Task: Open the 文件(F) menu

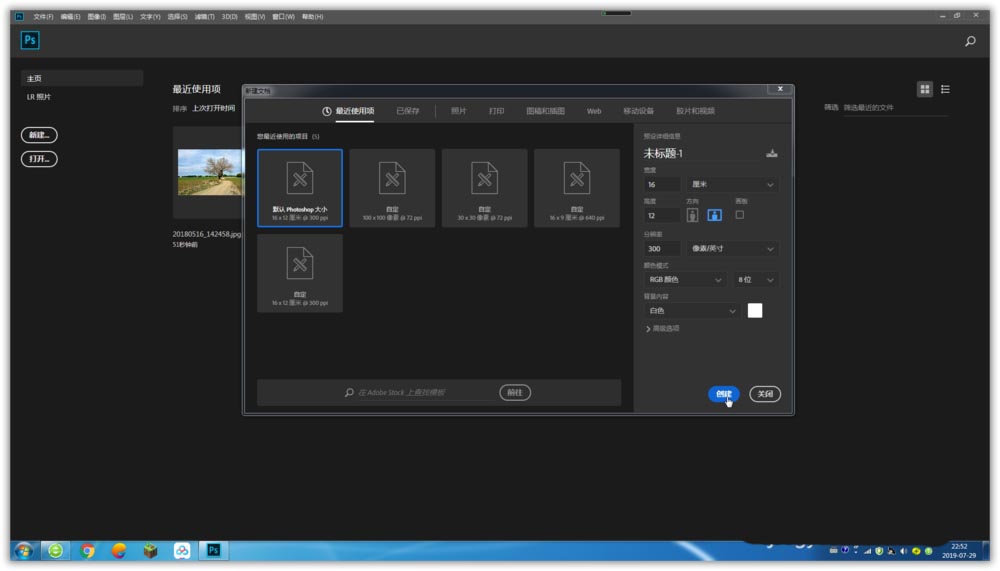Action: 43,17
